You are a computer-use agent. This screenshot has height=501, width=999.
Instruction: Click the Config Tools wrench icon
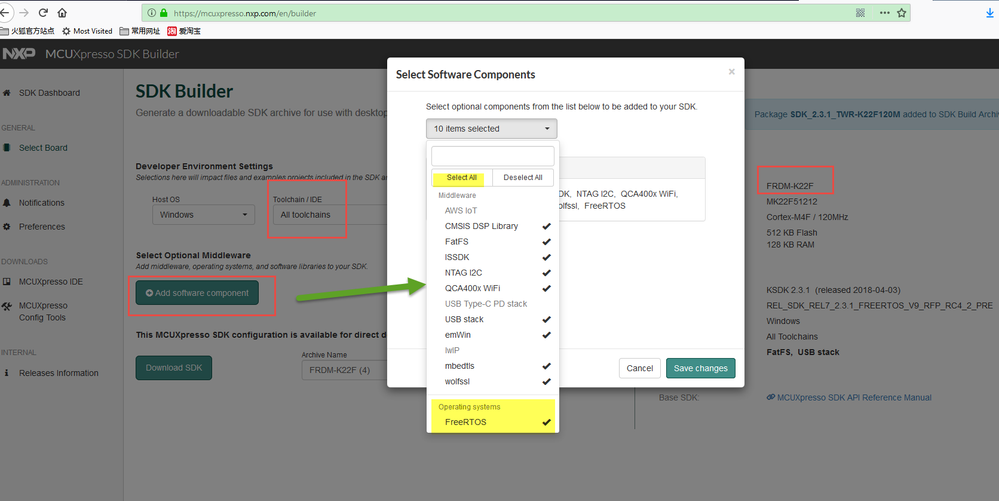click(x=6, y=306)
